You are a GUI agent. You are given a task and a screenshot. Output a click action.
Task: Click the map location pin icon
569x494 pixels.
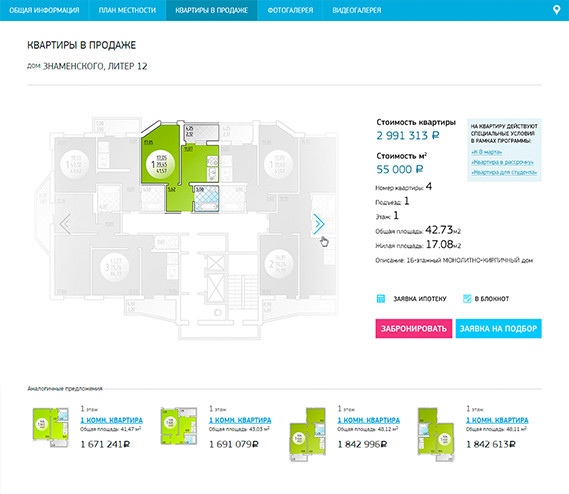coord(556,10)
